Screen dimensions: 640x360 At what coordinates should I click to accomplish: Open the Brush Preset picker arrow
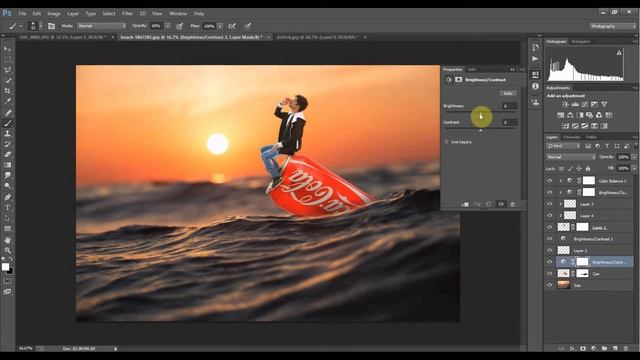[40, 26]
